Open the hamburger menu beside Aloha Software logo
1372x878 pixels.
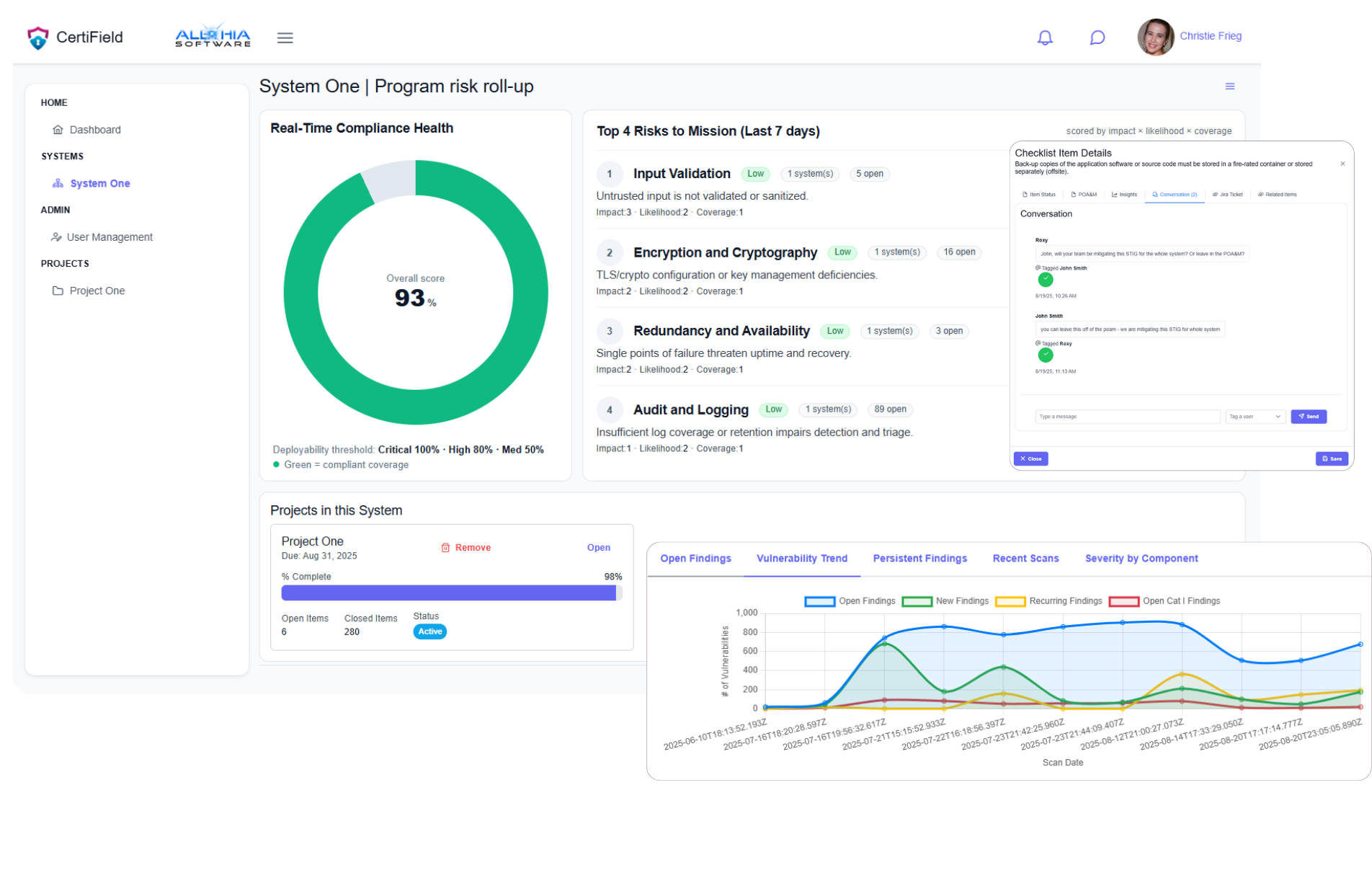point(285,37)
